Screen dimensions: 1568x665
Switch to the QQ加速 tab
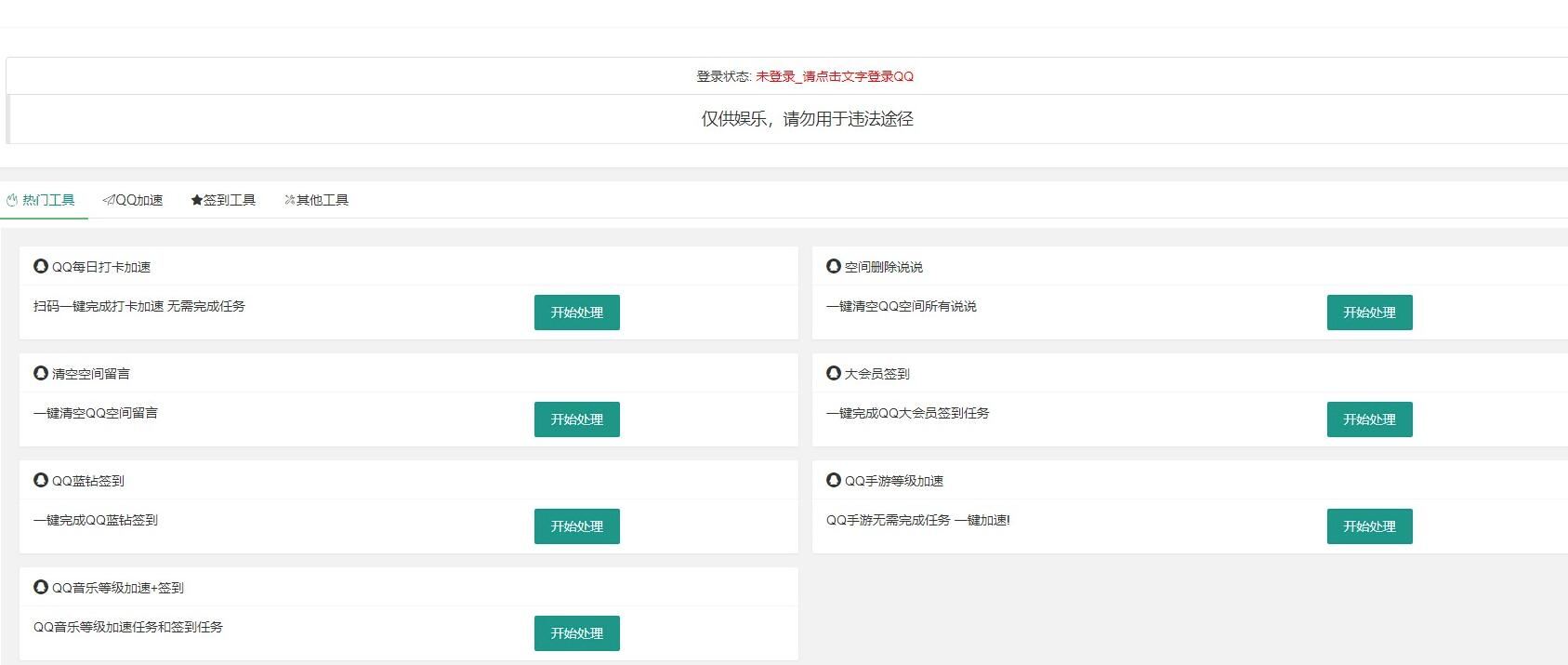tap(133, 200)
